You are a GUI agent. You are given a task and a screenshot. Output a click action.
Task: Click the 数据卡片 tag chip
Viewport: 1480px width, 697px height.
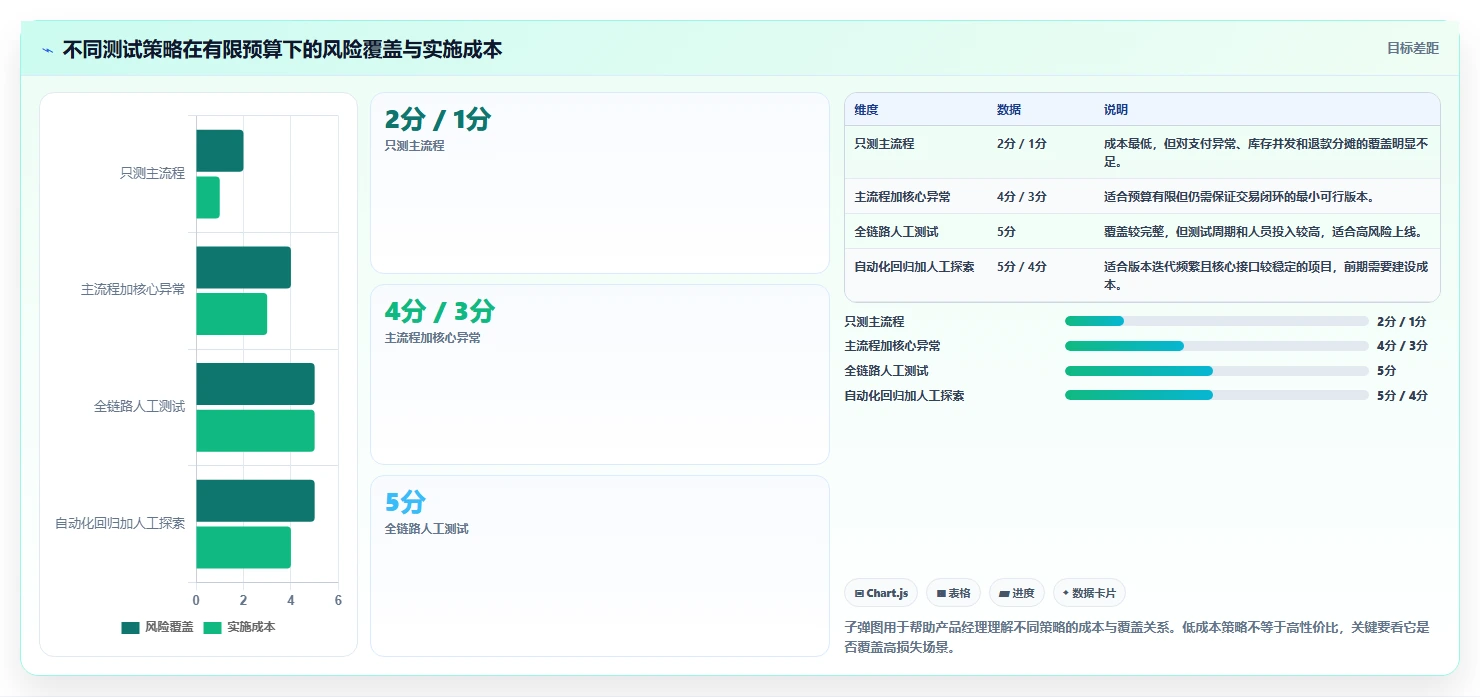click(x=1089, y=593)
